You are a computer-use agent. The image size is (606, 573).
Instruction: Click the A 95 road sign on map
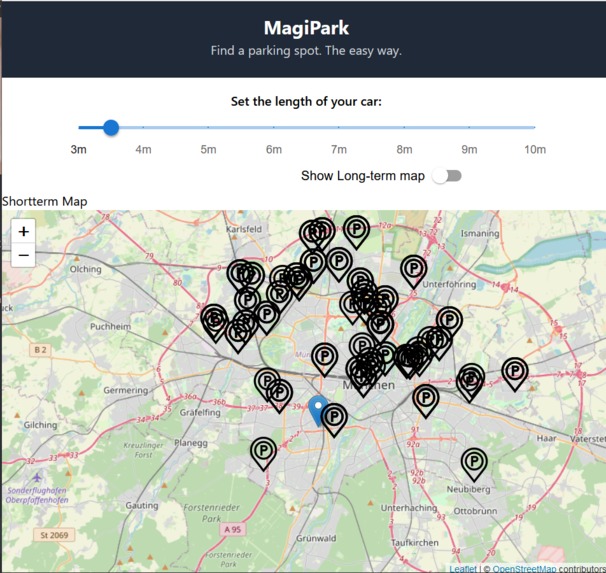click(x=233, y=529)
